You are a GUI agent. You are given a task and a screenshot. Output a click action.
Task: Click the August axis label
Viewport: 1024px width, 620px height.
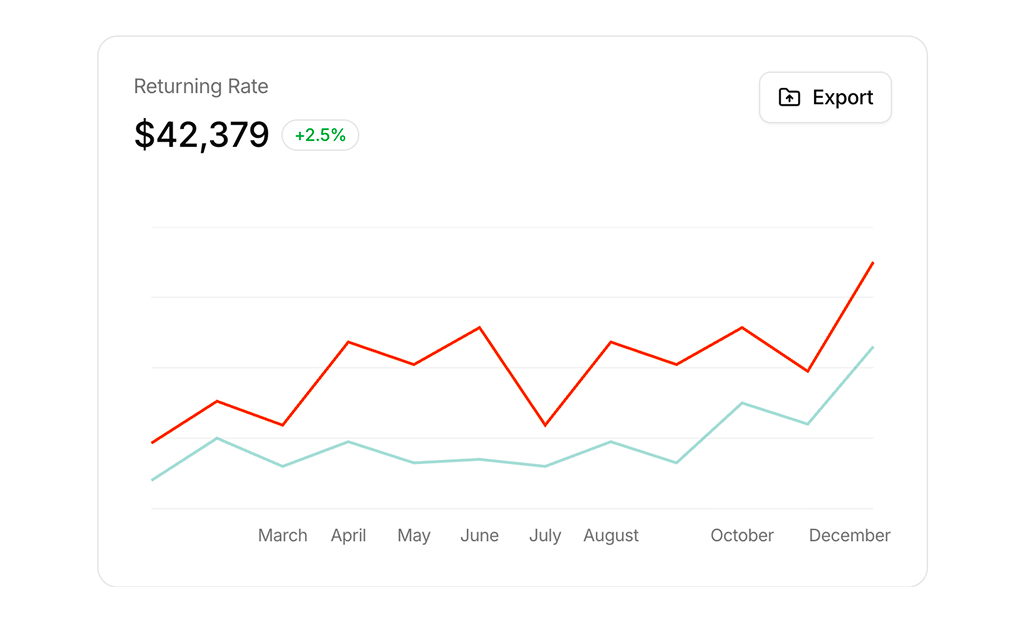pos(611,536)
